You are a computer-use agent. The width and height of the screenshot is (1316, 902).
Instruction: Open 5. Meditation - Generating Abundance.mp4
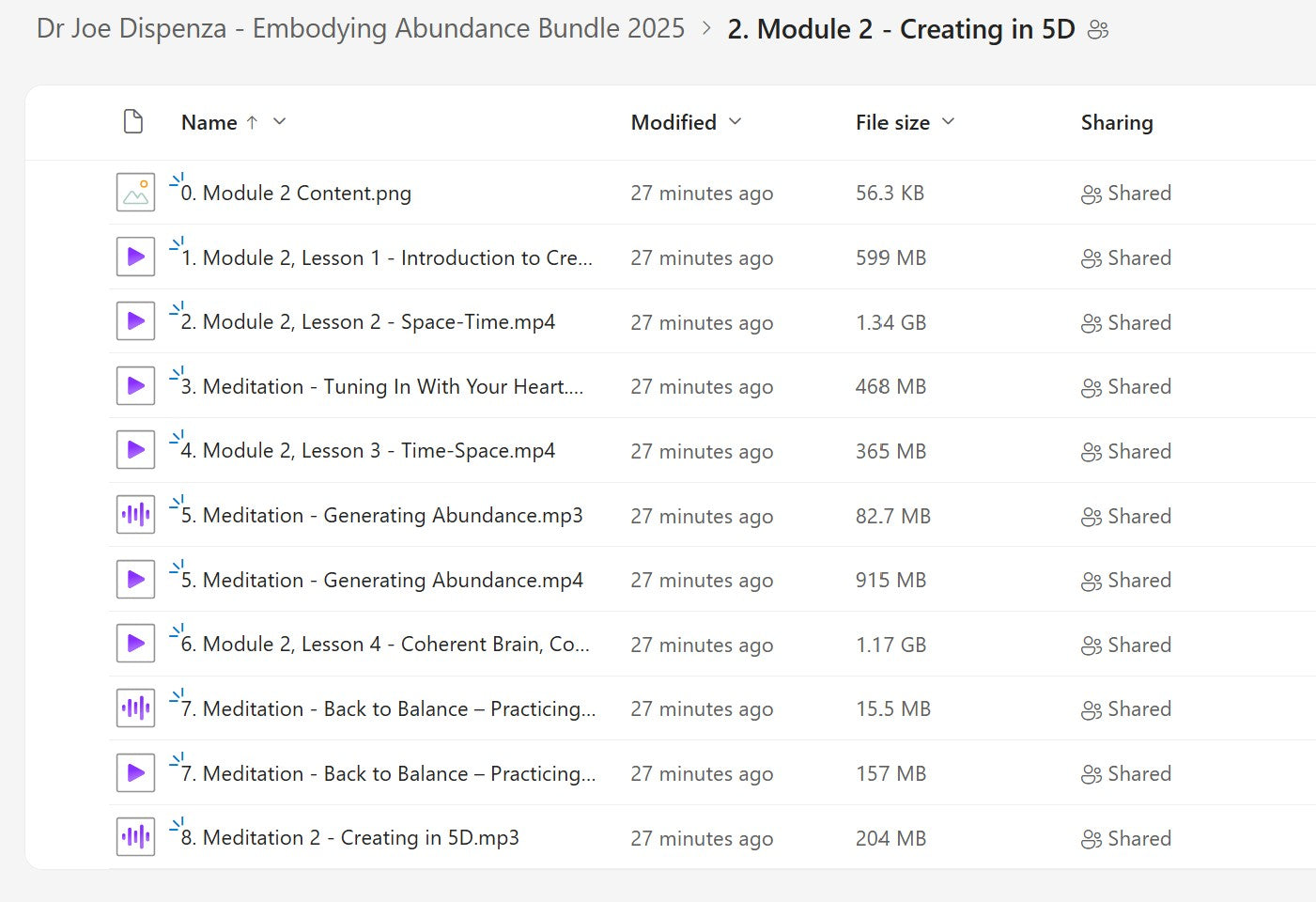click(381, 580)
